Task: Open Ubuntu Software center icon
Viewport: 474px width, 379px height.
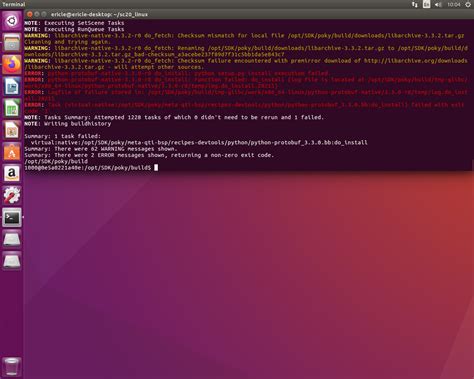Action: 12,152
